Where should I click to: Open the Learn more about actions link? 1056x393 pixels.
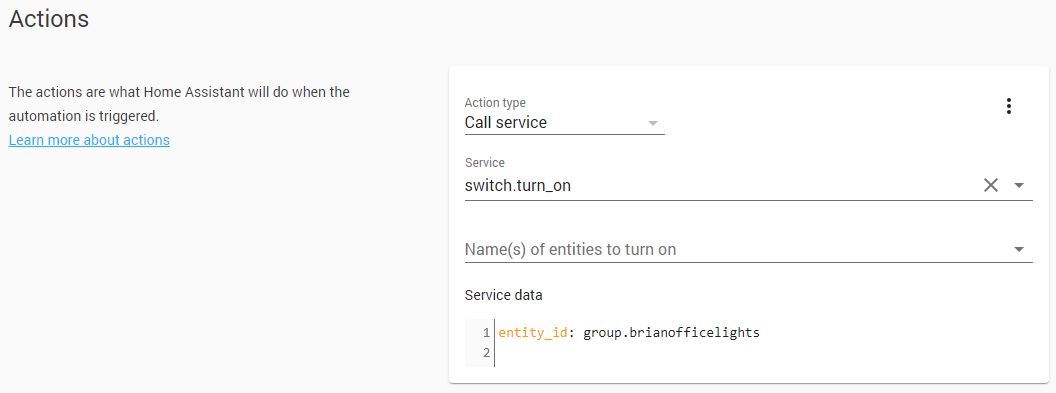pyautogui.click(x=89, y=140)
